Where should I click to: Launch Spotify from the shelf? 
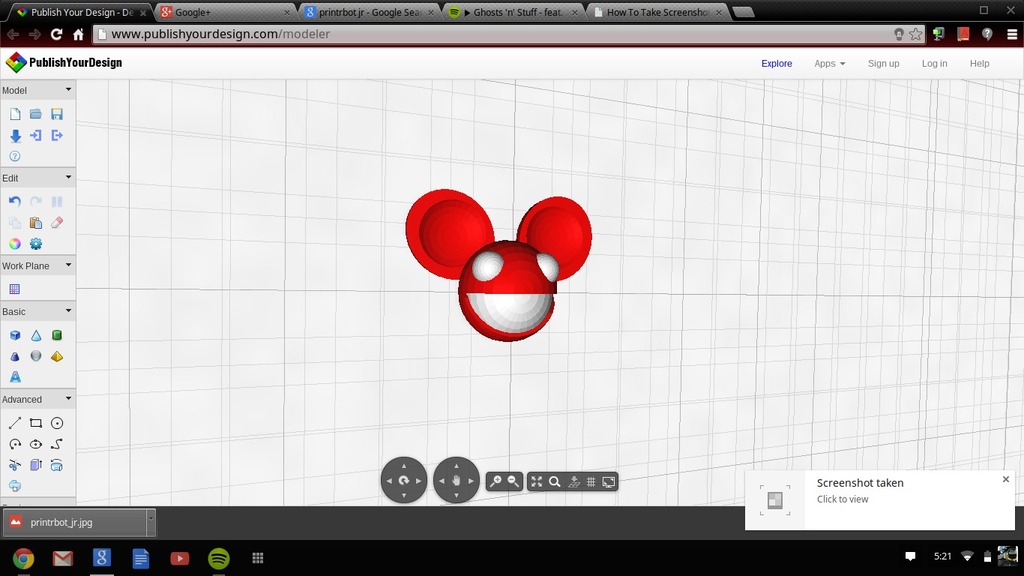[x=219, y=558]
